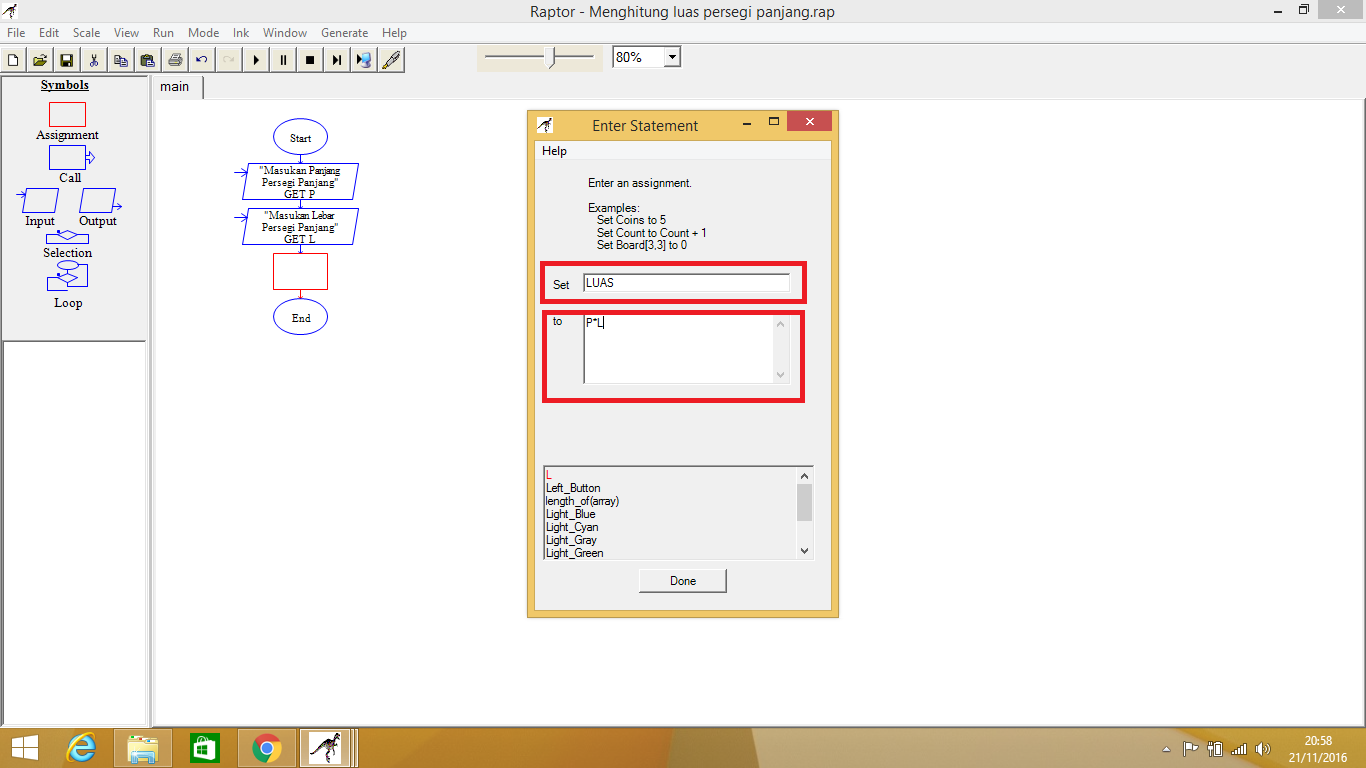The width and height of the screenshot is (1366, 768).
Task: Run the flowchart with the Play icon
Action: pos(256,59)
